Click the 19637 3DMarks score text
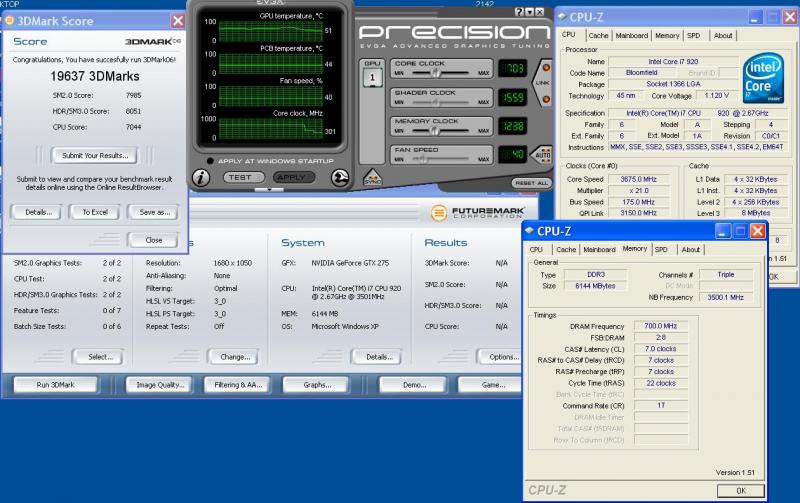 95,76
